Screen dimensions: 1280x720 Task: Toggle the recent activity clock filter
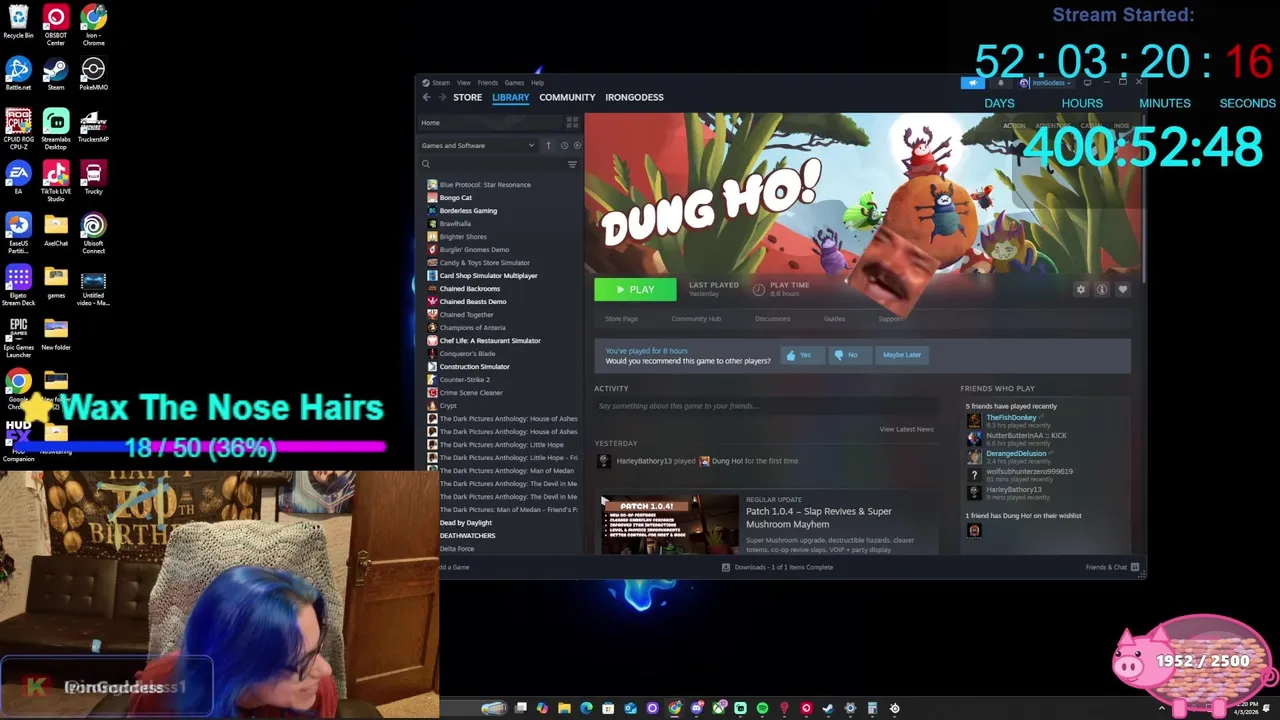564,145
